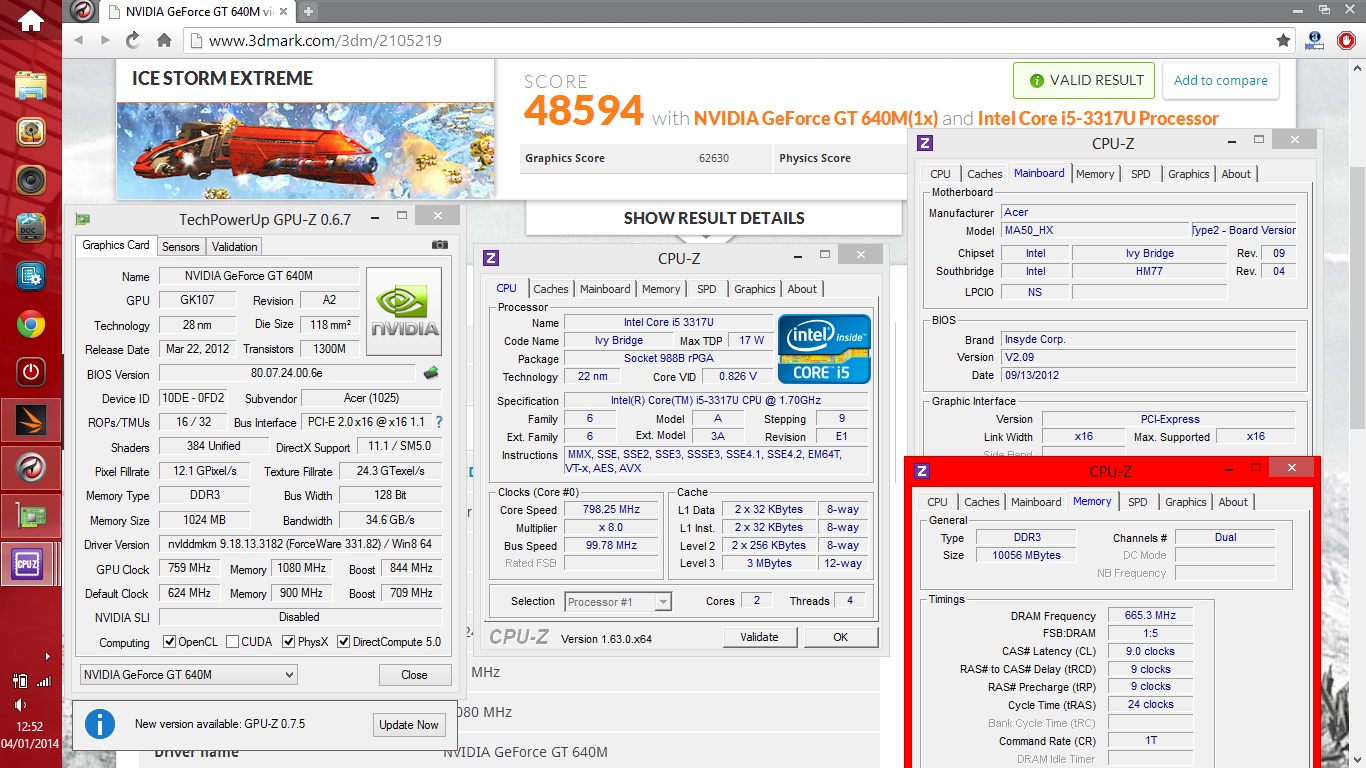Image resolution: width=1366 pixels, height=768 pixels.
Task: Expand SHOW RESULT DETAILS
Action: (x=714, y=218)
